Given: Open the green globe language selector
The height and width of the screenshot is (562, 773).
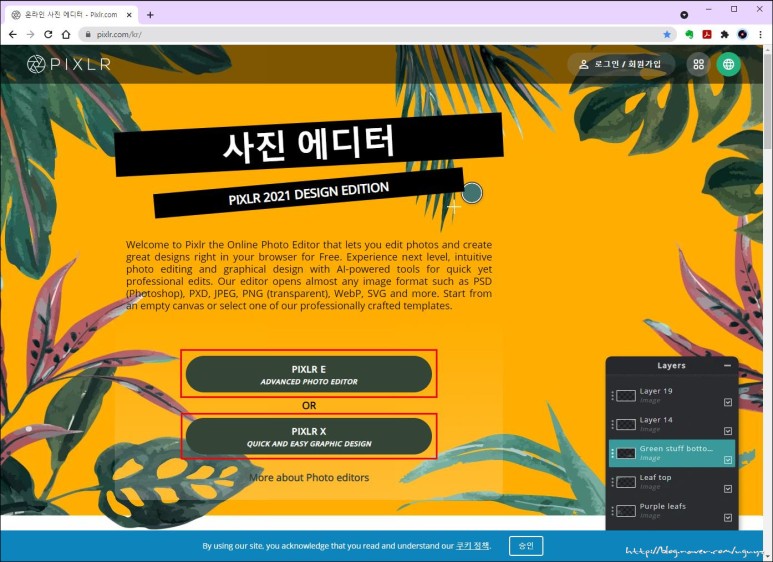Looking at the screenshot, I should pos(729,64).
